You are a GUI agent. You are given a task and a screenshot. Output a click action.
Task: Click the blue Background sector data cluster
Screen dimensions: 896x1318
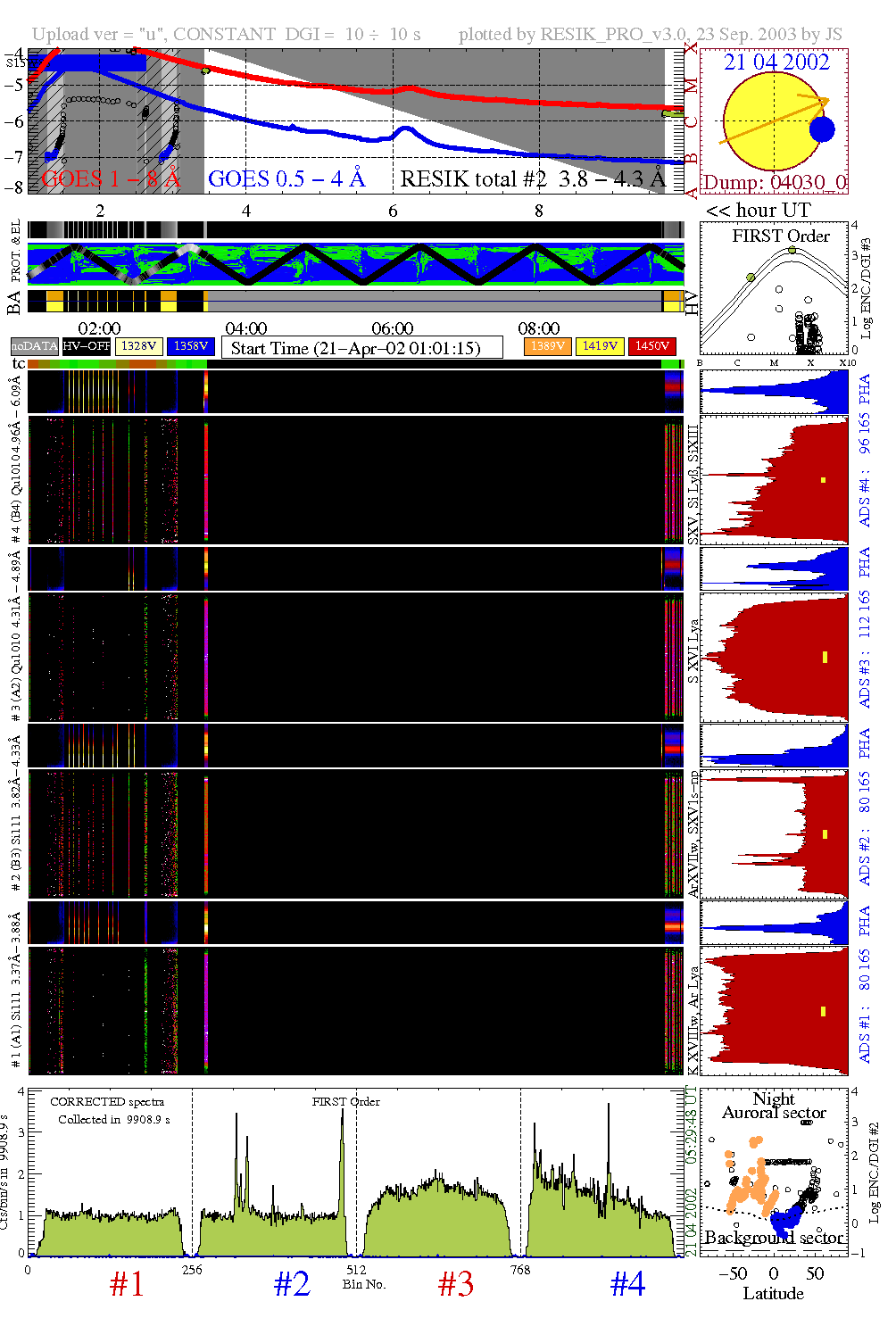[x=787, y=1218]
